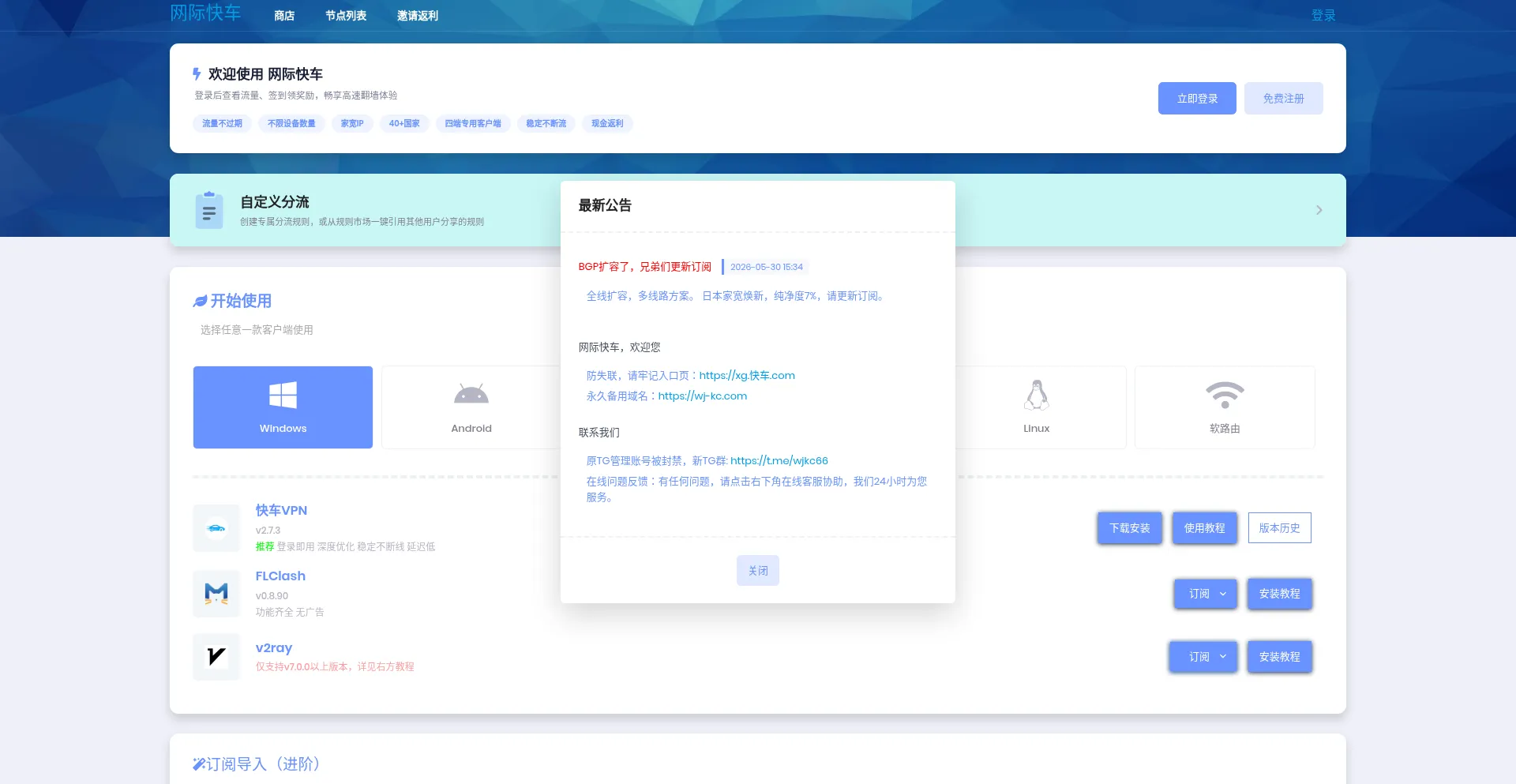Click the 最新公告 dialog title
Image resolution: width=1516 pixels, height=784 pixels.
point(605,205)
